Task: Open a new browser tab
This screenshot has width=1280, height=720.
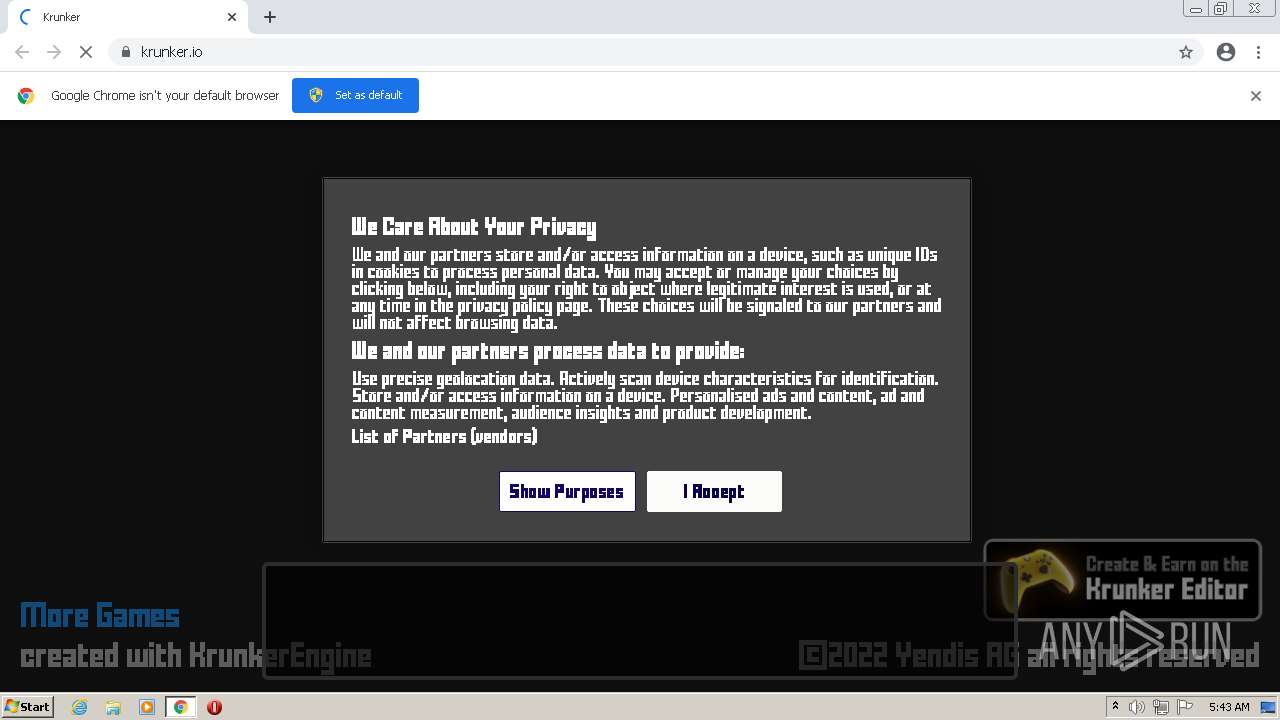Action: pyautogui.click(x=270, y=17)
